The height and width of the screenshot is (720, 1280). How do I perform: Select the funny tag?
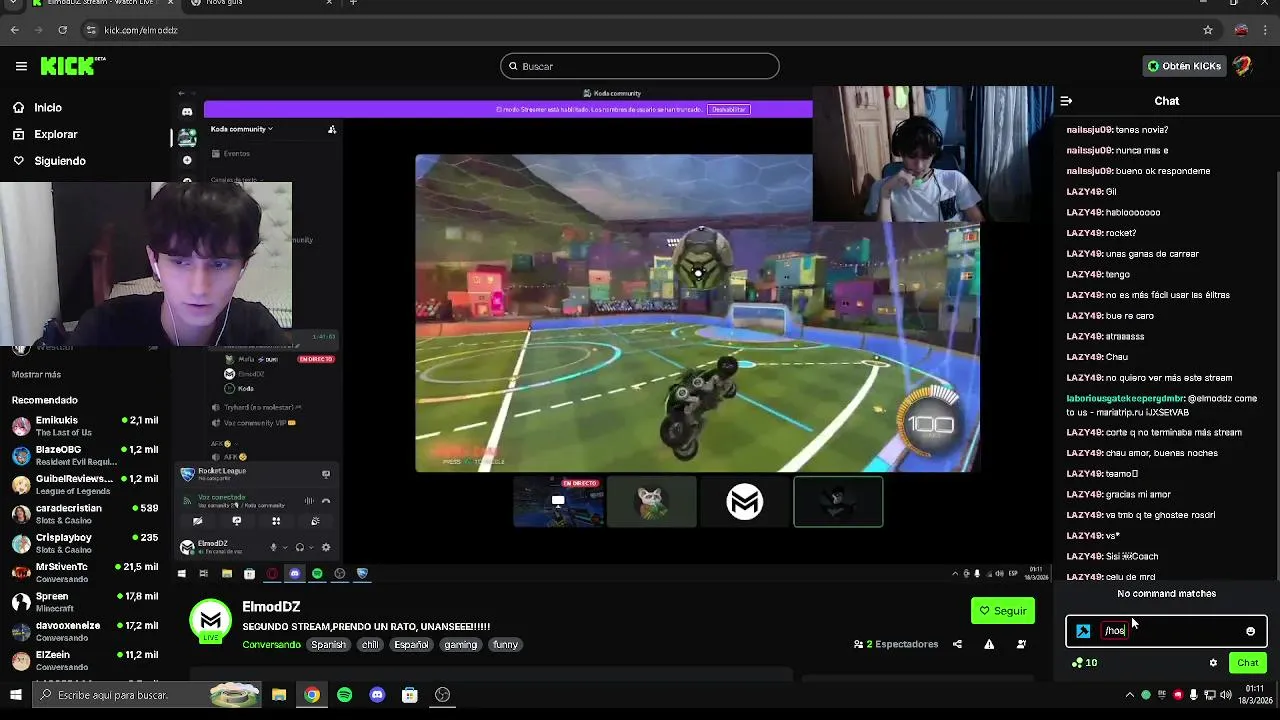click(506, 645)
